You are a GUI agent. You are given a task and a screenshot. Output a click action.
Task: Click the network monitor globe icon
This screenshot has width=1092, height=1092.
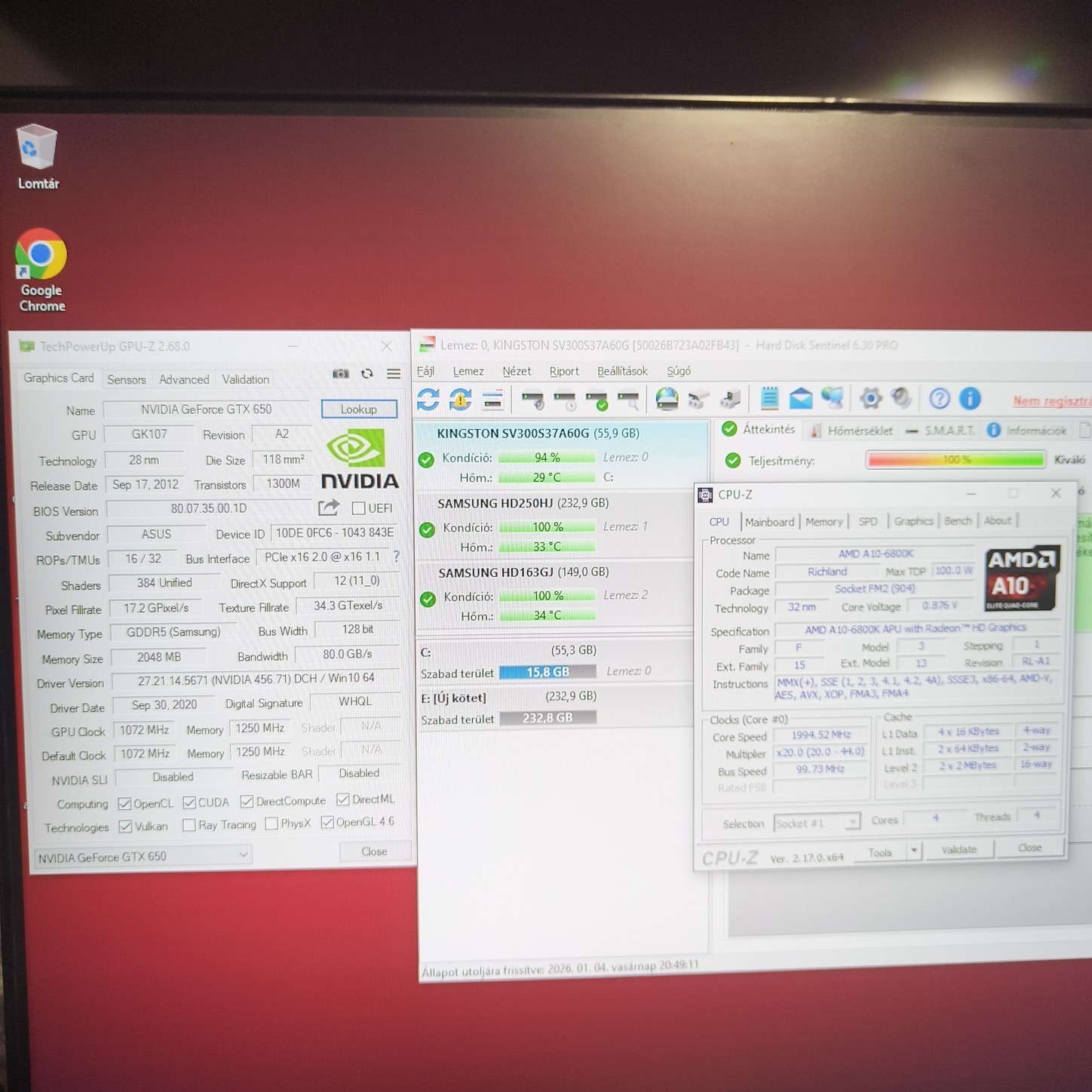pos(833,397)
